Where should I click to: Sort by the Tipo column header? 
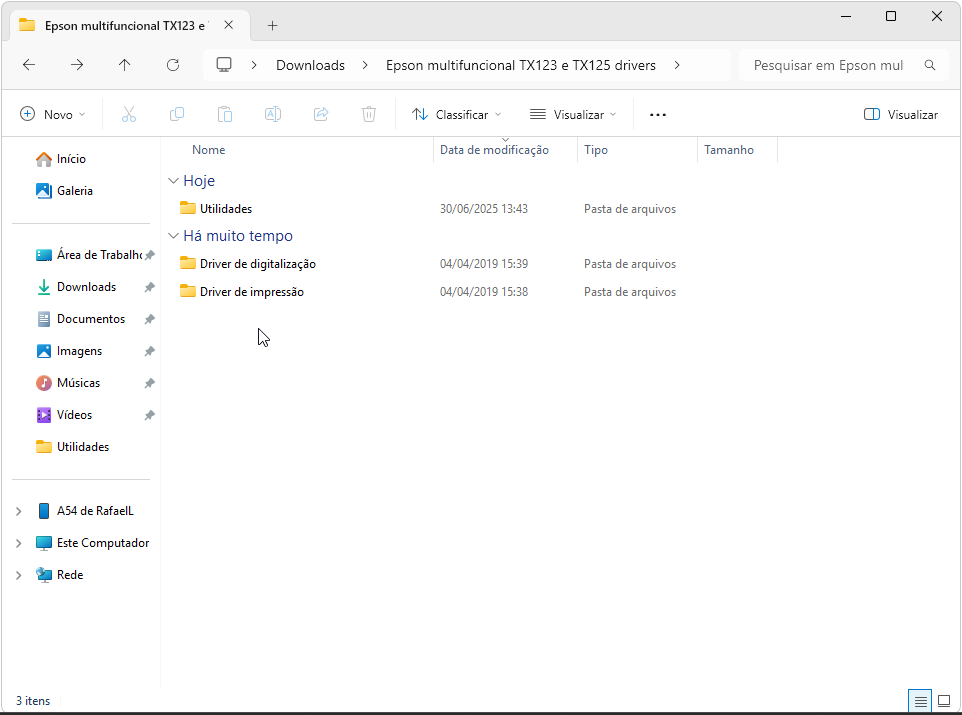click(x=596, y=150)
